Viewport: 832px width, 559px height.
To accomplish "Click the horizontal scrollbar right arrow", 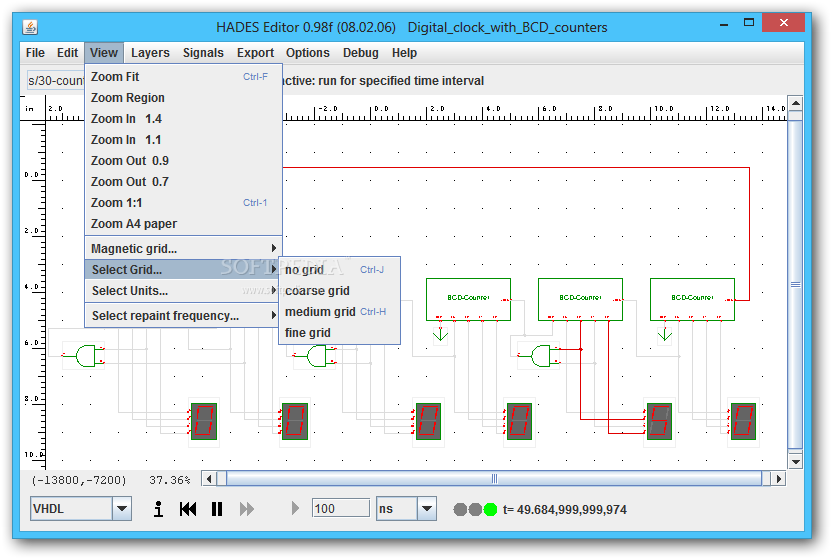I will pyautogui.click(x=778, y=479).
